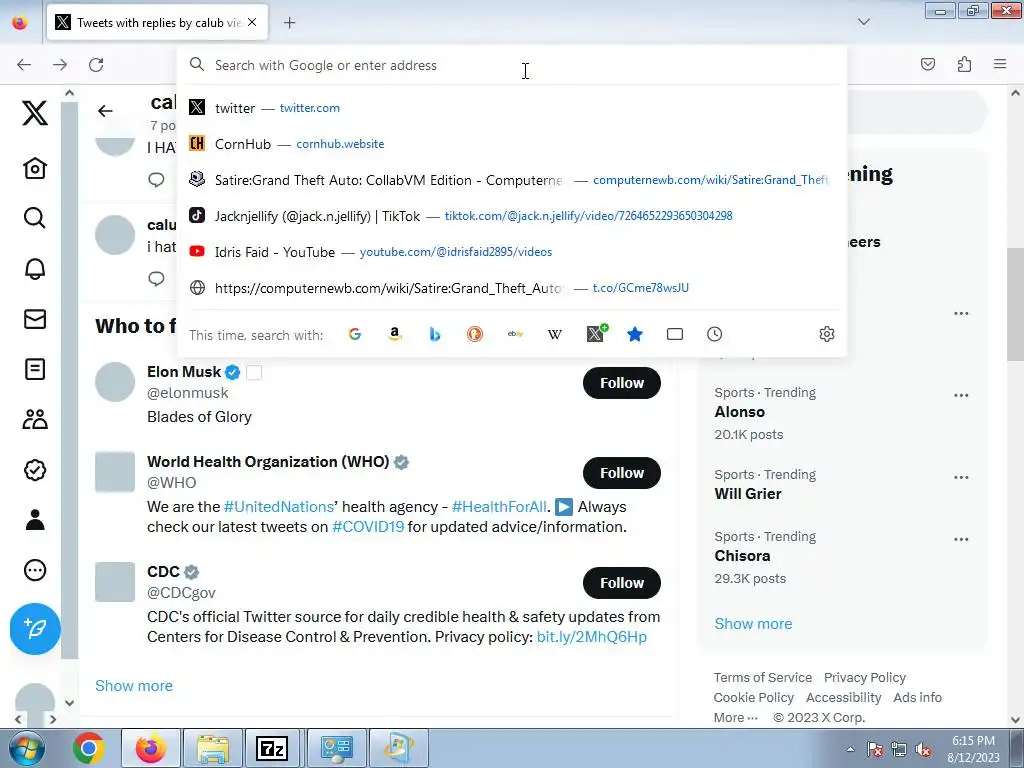Search open tabs using the tab icon
Viewport: 1024px width, 768px height.
point(675,334)
